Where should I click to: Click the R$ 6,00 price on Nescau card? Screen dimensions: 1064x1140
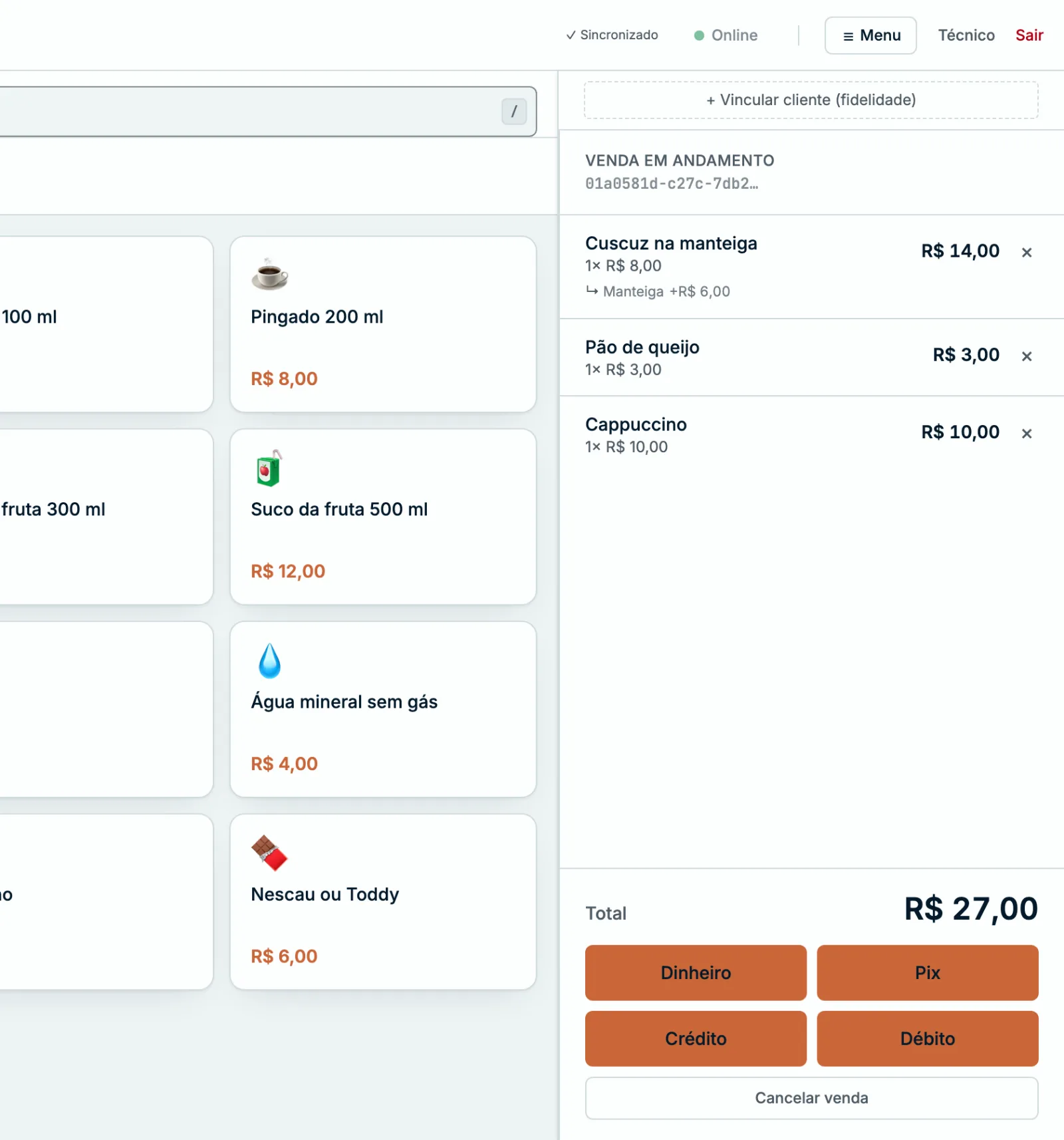coord(284,956)
